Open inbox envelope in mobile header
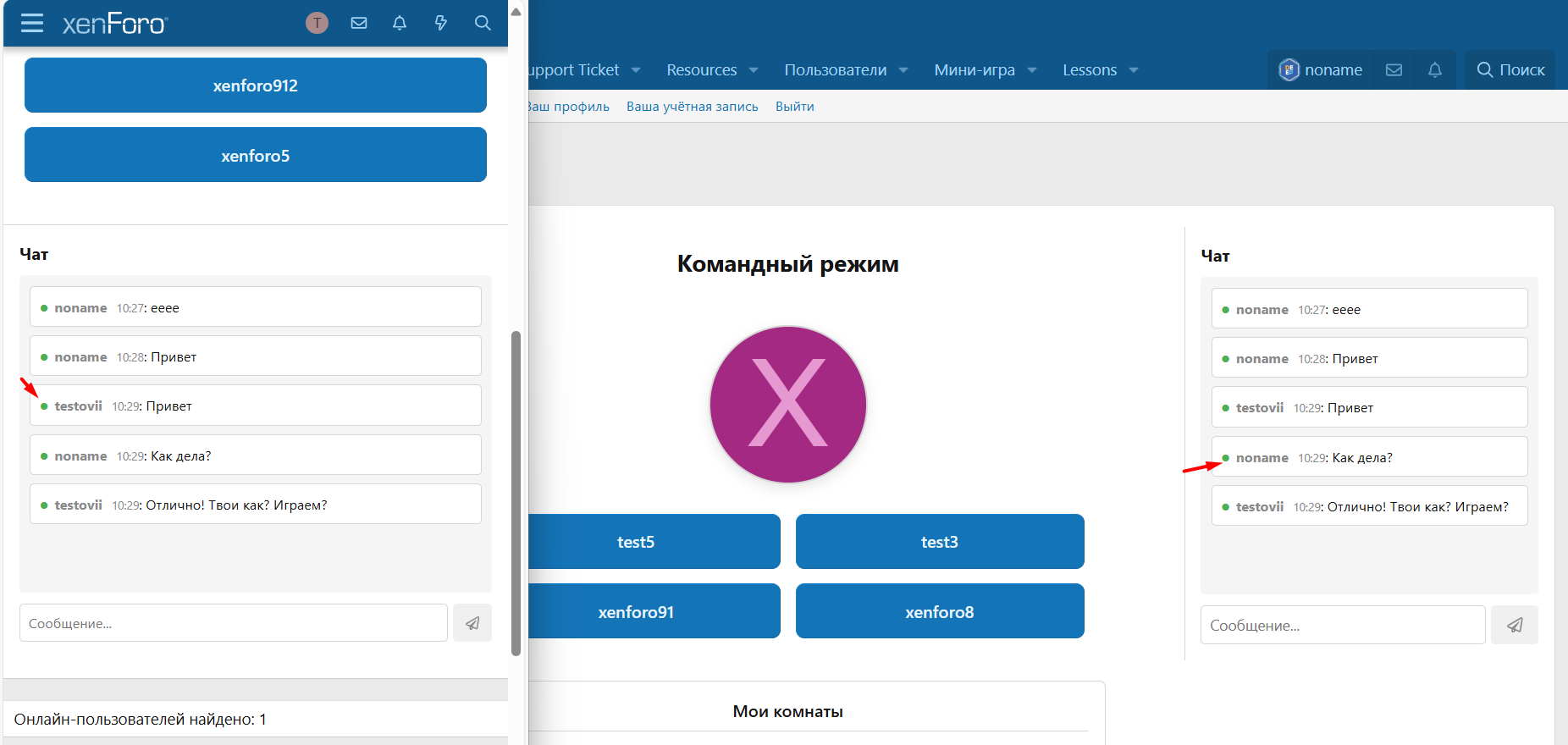The height and width of the screenshot is (745, 1568). click(359, 23)
